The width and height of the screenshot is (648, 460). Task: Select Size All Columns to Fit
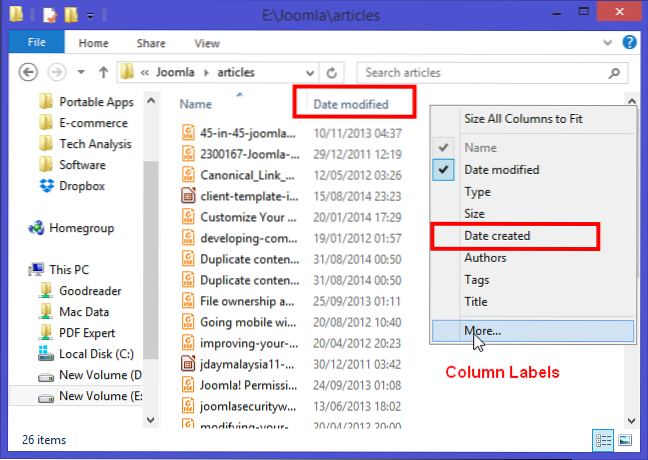tap(523, 119)
